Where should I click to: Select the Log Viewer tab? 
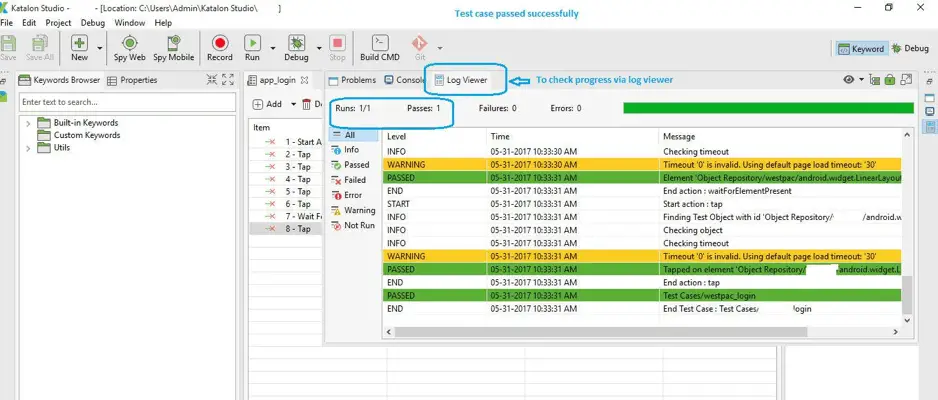click(x=461, y=80)
